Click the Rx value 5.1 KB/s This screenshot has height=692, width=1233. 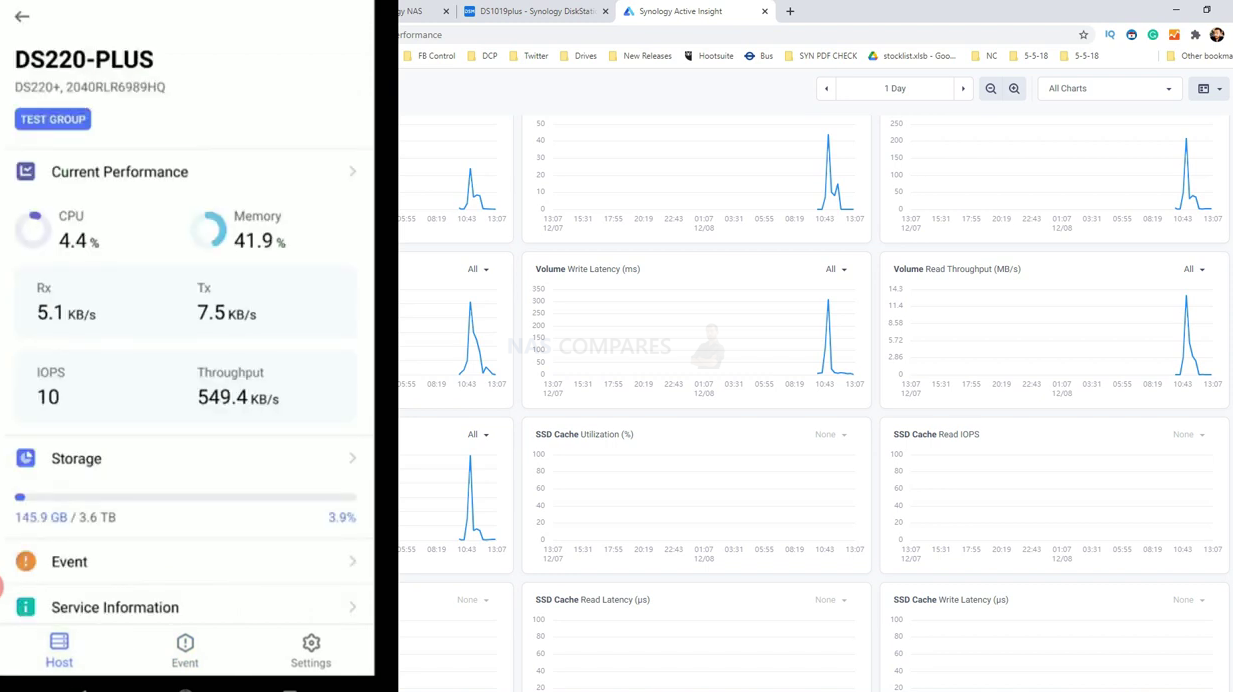66,314
